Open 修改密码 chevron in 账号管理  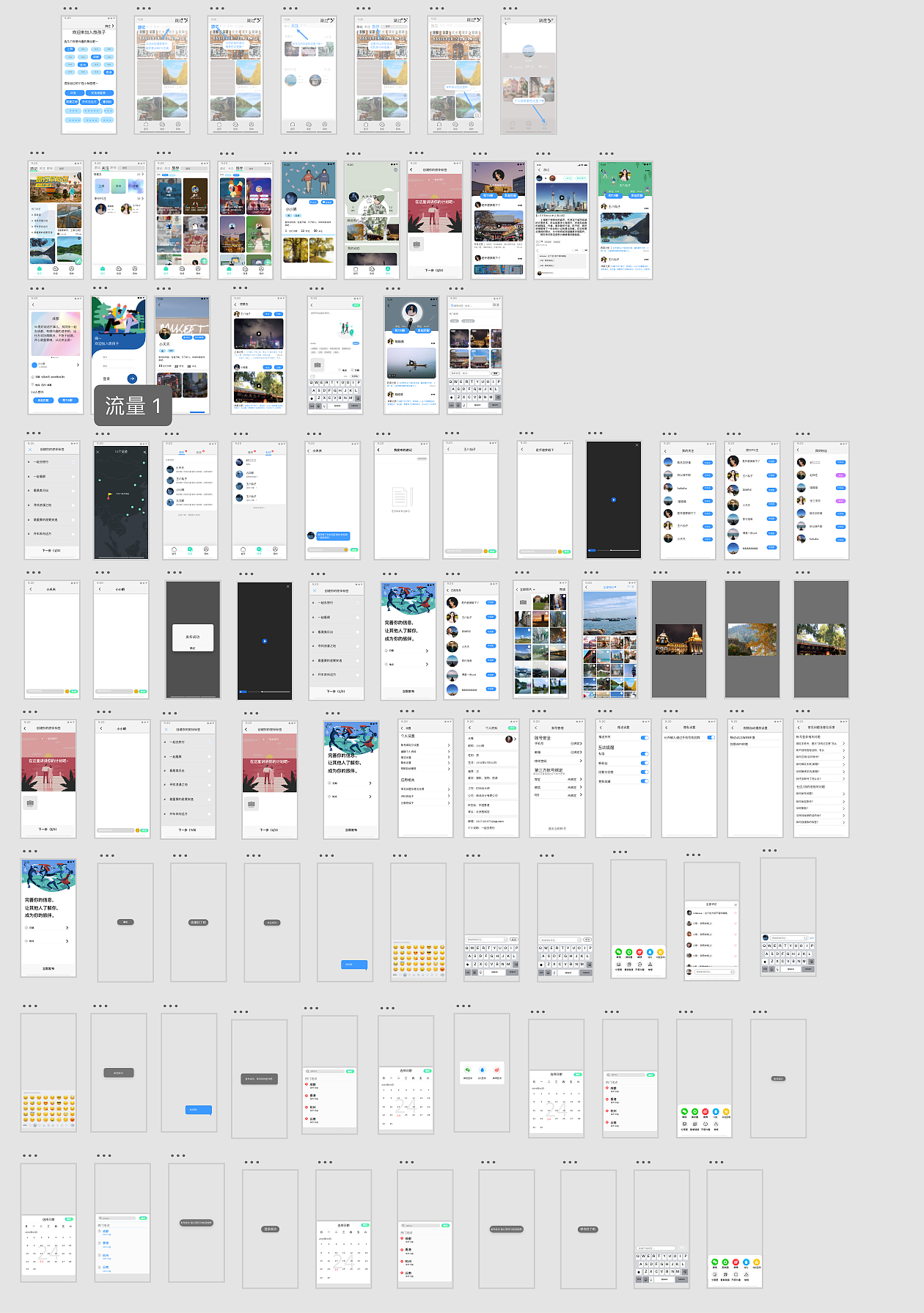(x=581, y=761)
